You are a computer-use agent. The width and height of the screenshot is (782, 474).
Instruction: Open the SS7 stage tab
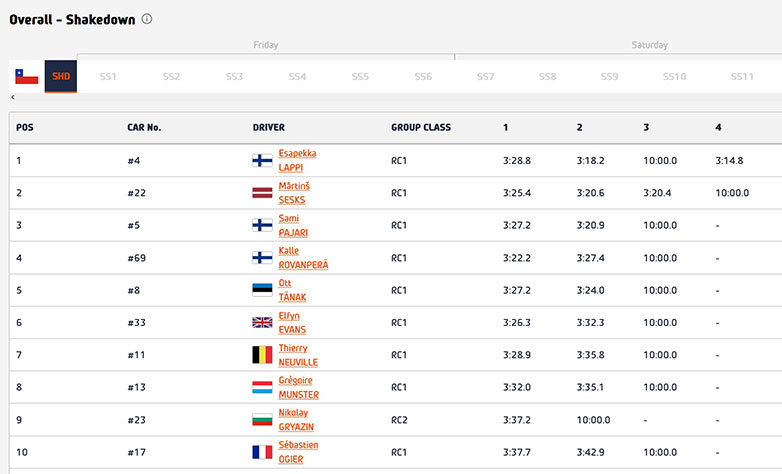pos(485,77)
